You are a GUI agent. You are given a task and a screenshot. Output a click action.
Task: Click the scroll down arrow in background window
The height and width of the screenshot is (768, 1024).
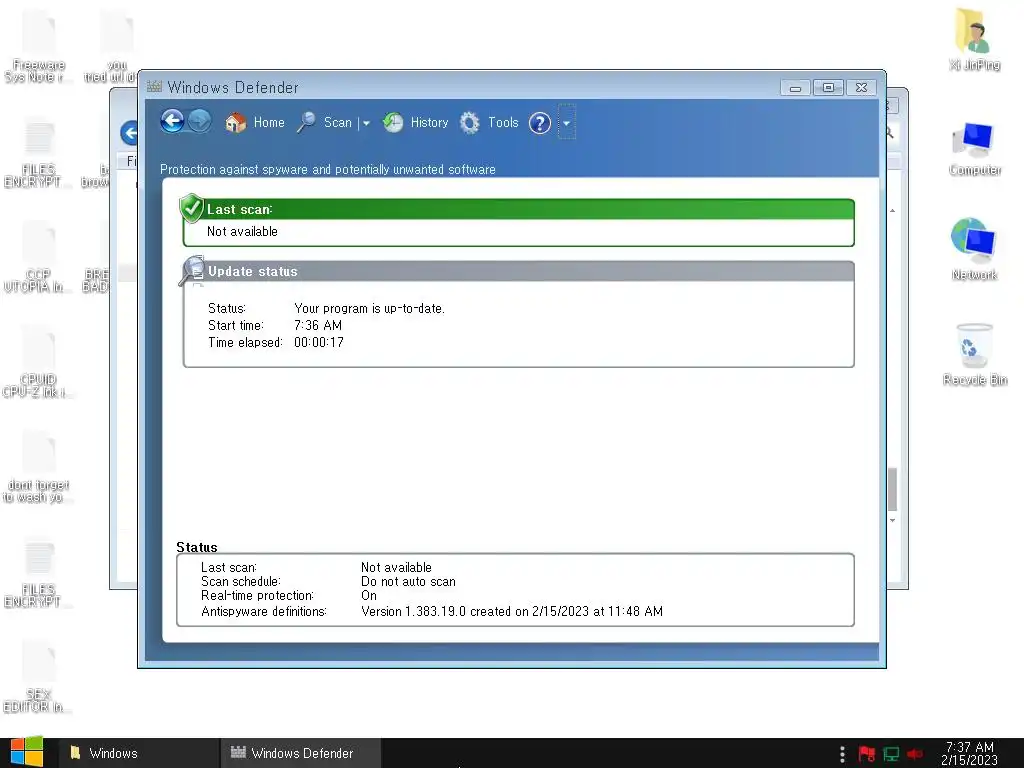[x=892, y=520]
